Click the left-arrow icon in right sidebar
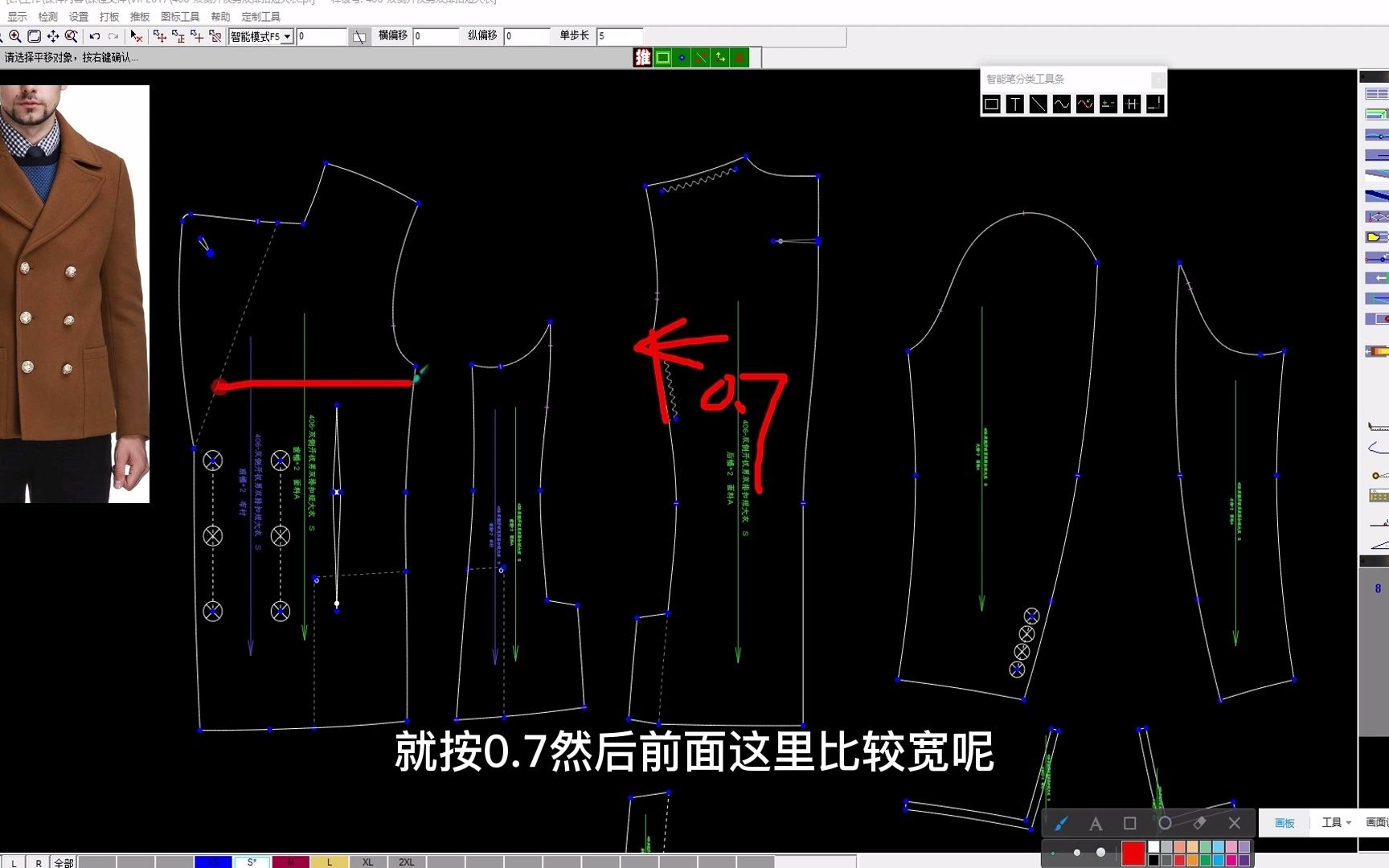This screenshot has height=868, width=1389. click(1376, 278)
